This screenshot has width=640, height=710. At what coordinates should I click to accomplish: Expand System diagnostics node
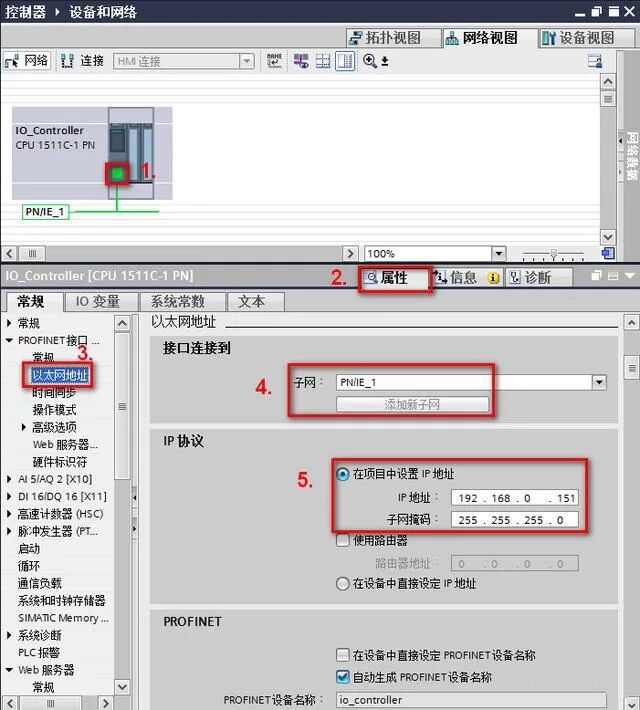coord(9,635)
